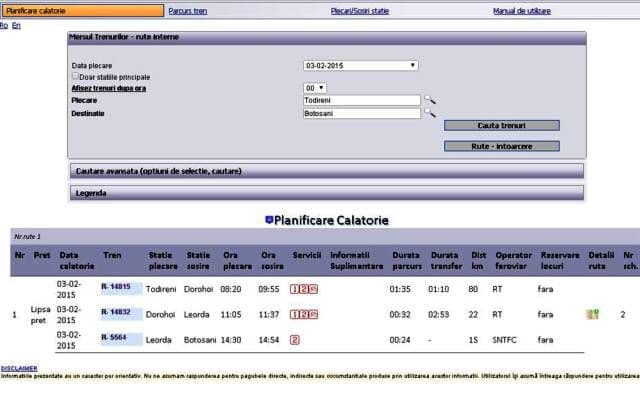The height and width of the screenshot is (396, 640).
Task: Click the Lipsa pret cell
Action: [40, 315]
